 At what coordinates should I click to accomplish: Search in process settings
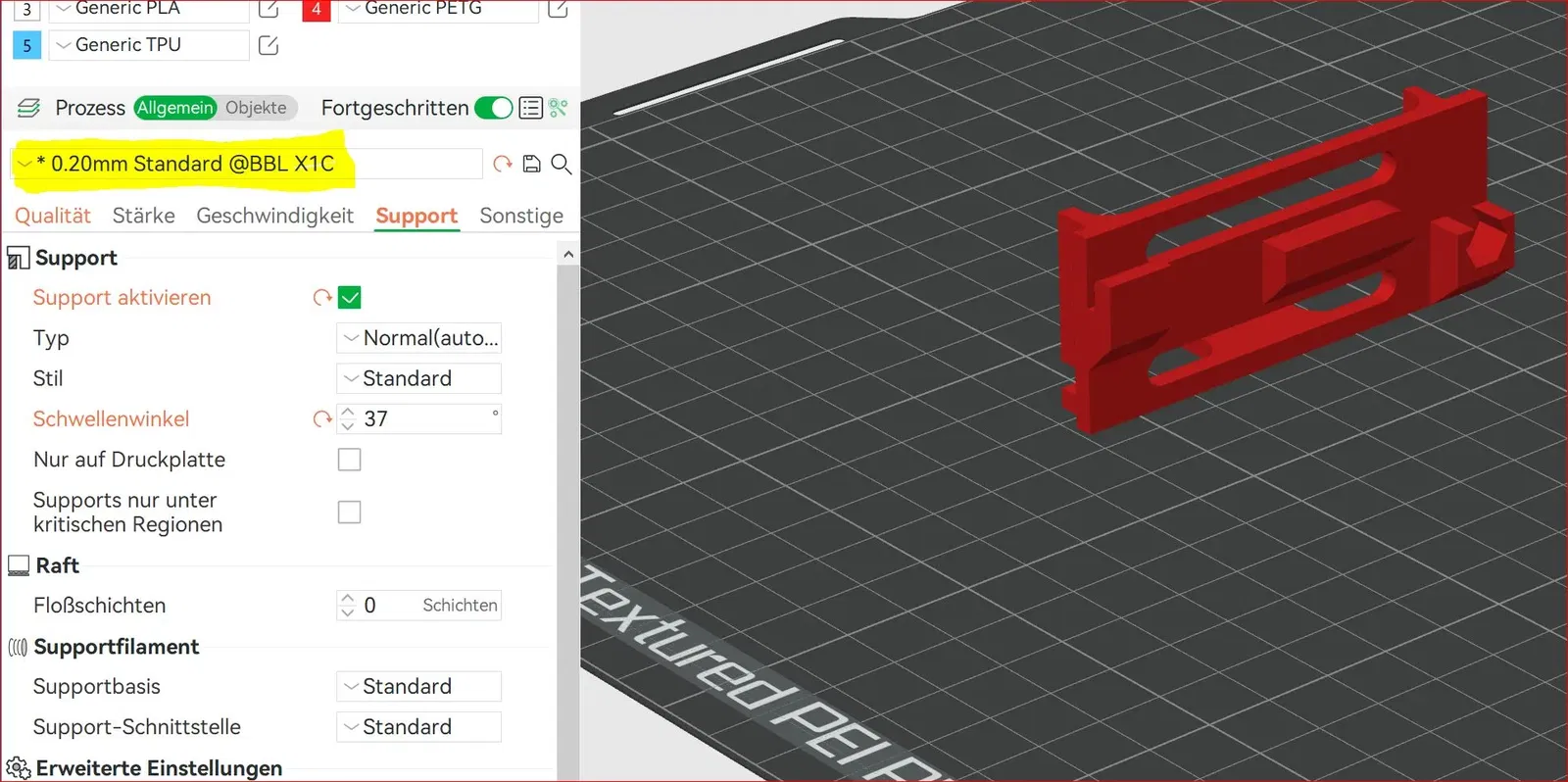click(x=561, y=164)
